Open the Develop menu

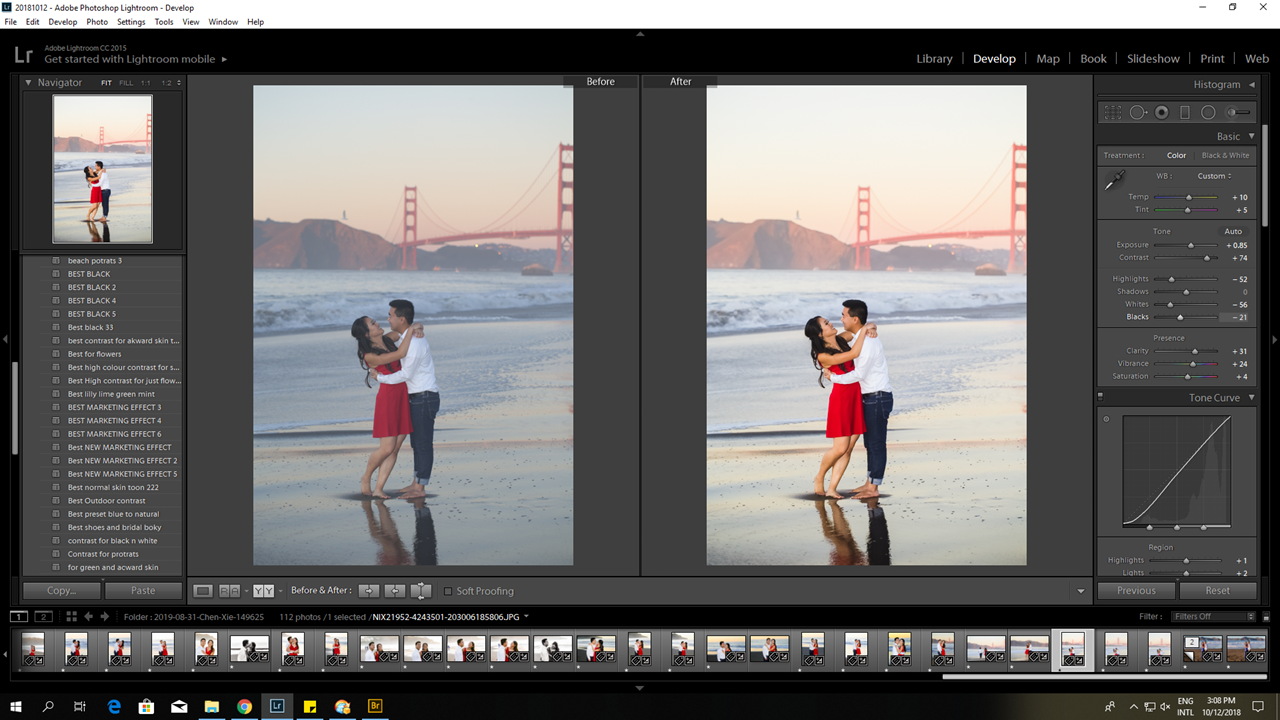(x=62, y=21)
